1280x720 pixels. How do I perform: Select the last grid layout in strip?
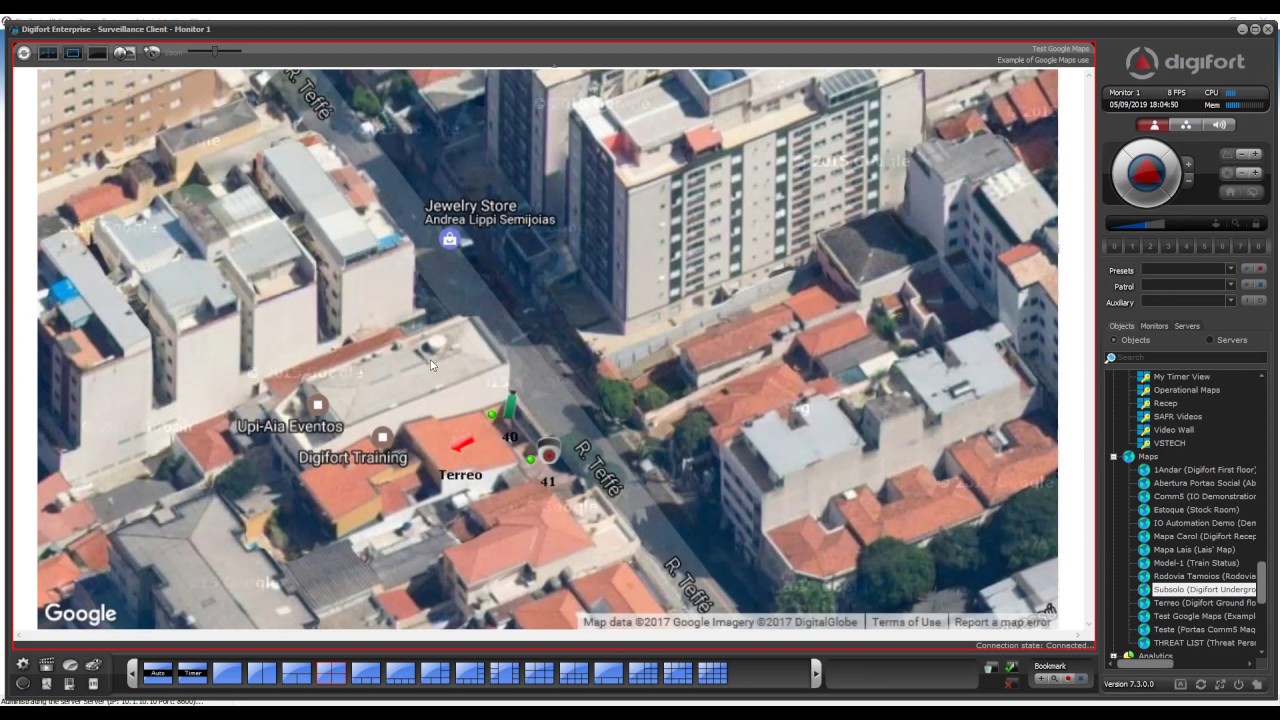point(712,673)
